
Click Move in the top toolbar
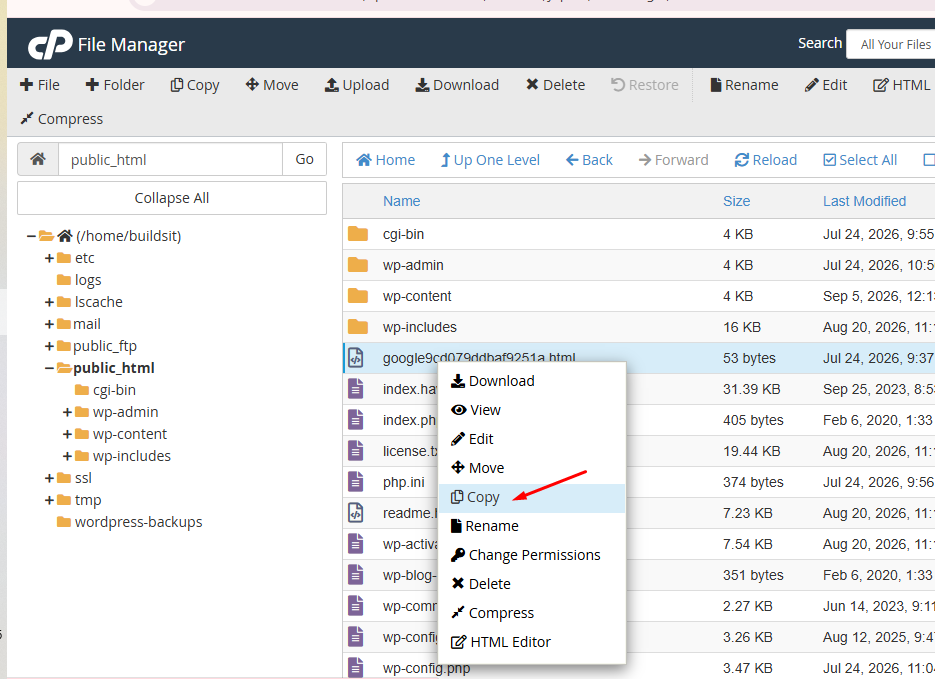click(x=272, y=85)
